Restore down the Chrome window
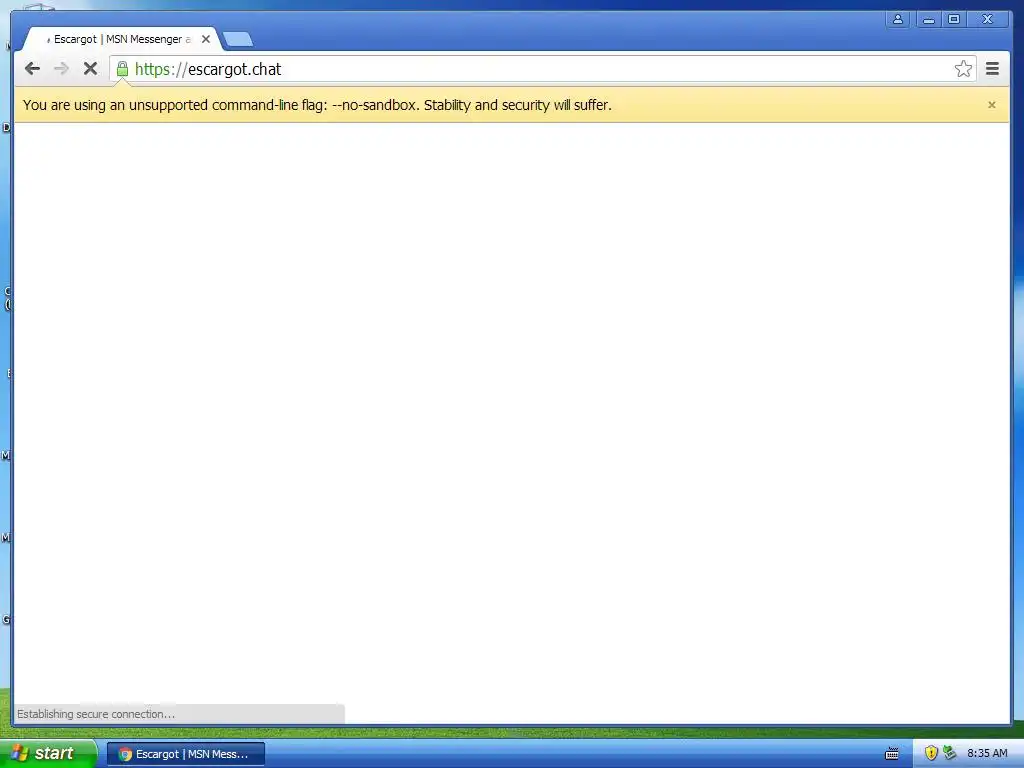Viewport: 1024px width, 768px height. click(x=953, y=20)
